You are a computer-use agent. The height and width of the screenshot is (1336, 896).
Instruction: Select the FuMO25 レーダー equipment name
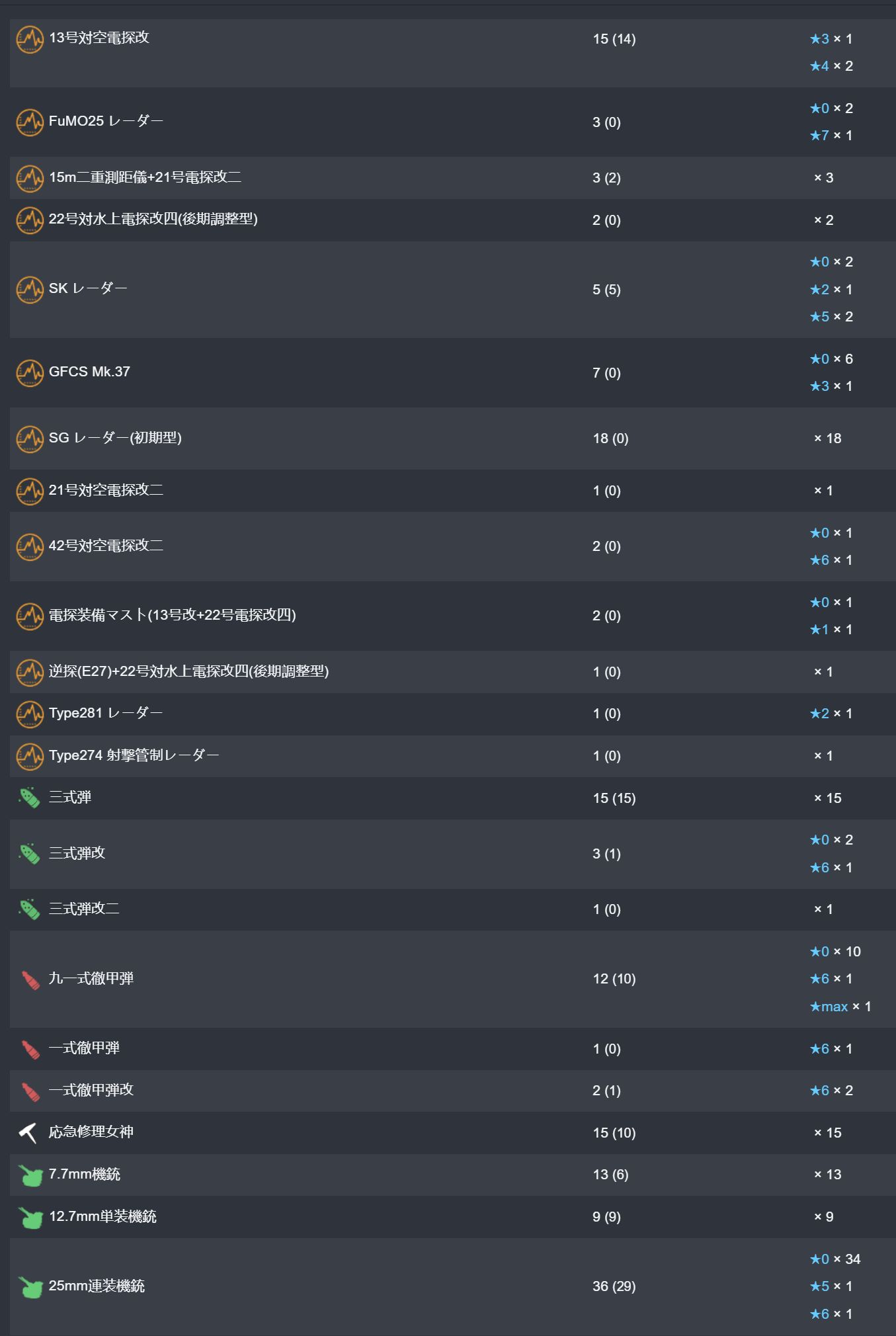tap(106, 121)
